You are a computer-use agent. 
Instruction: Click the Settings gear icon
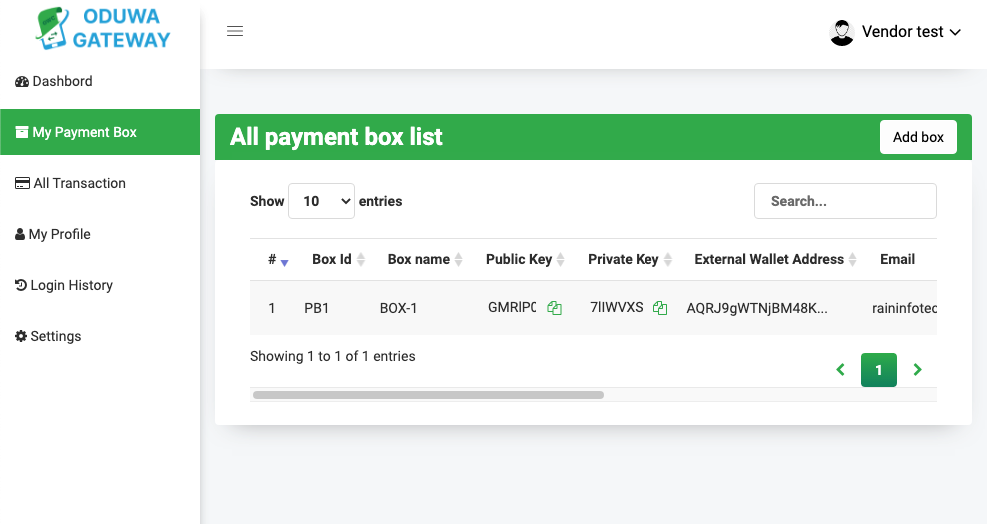tap(21, 336)
